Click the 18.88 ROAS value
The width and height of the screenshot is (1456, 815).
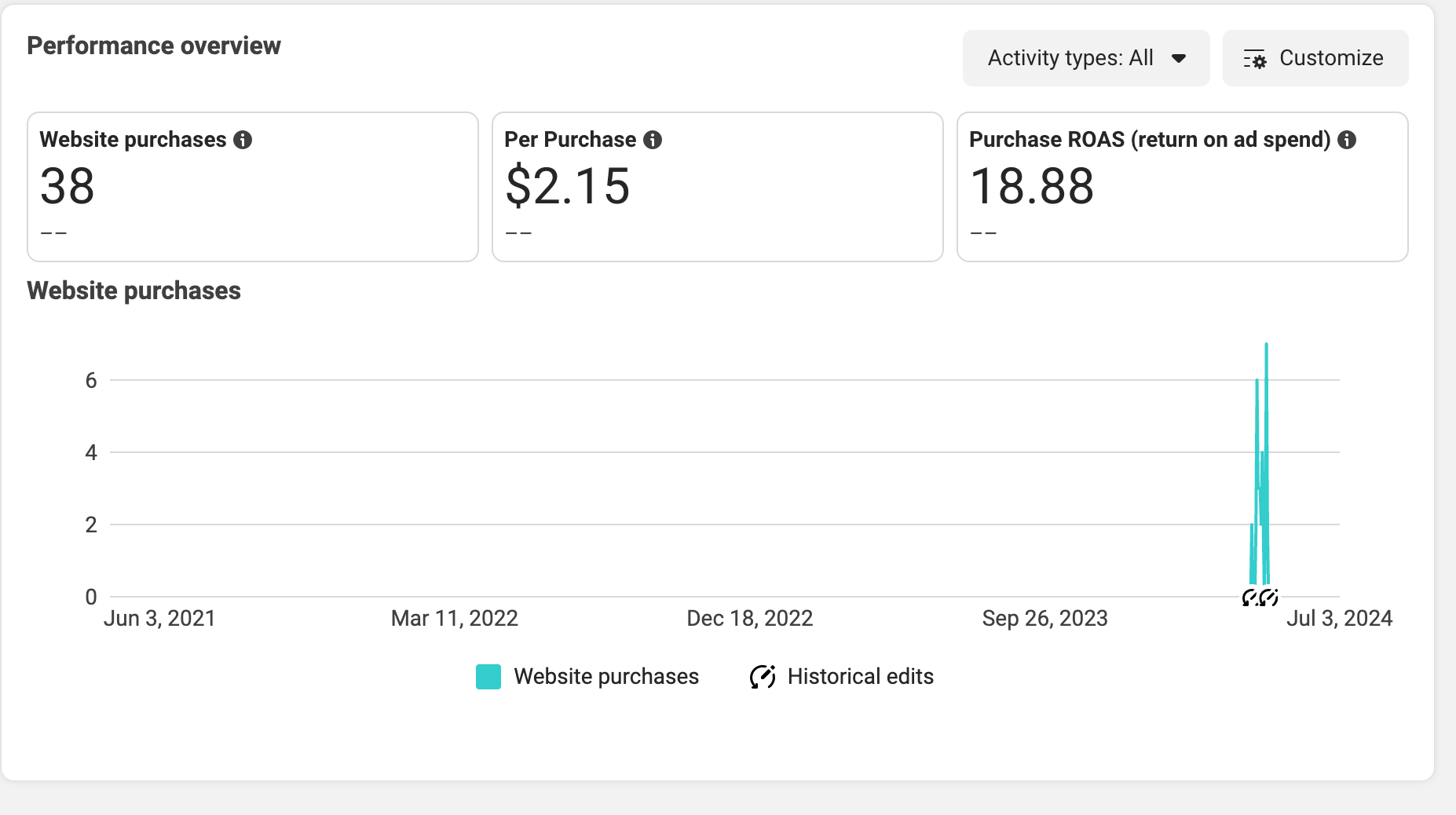[x=1032, y=187]
